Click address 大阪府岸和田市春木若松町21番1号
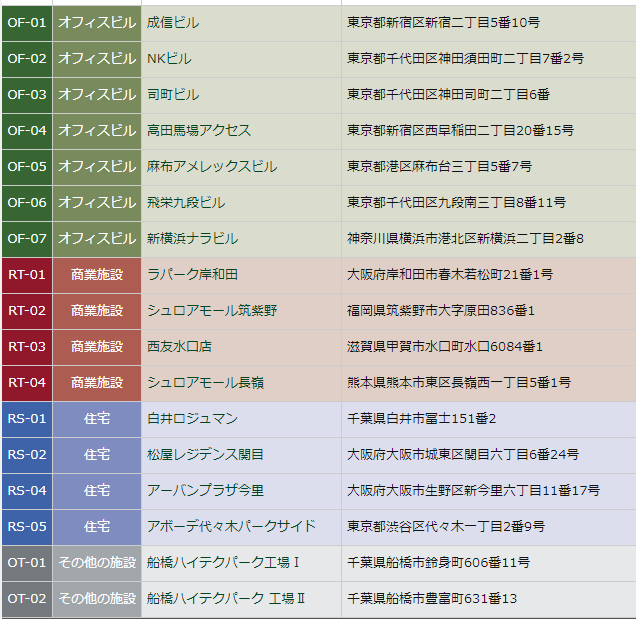Image resolution: width=636 pixels, height=619 pixels. [450, 275]
